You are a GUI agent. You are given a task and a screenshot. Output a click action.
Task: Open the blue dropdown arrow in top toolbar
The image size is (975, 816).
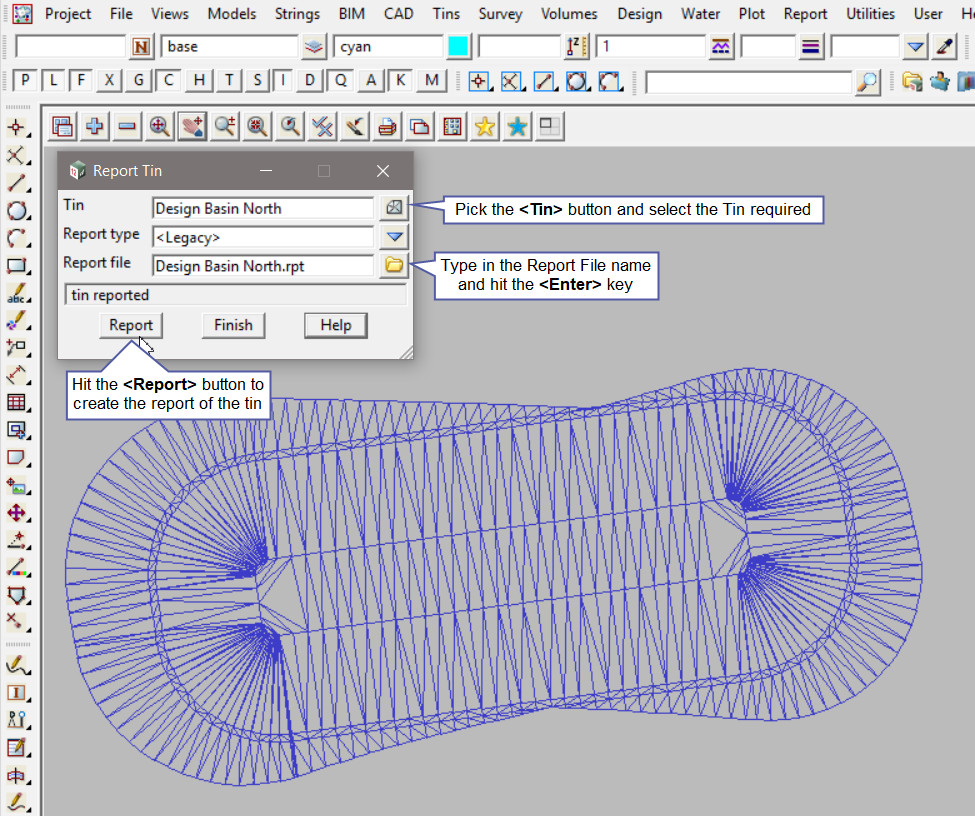tap(915, 46)
